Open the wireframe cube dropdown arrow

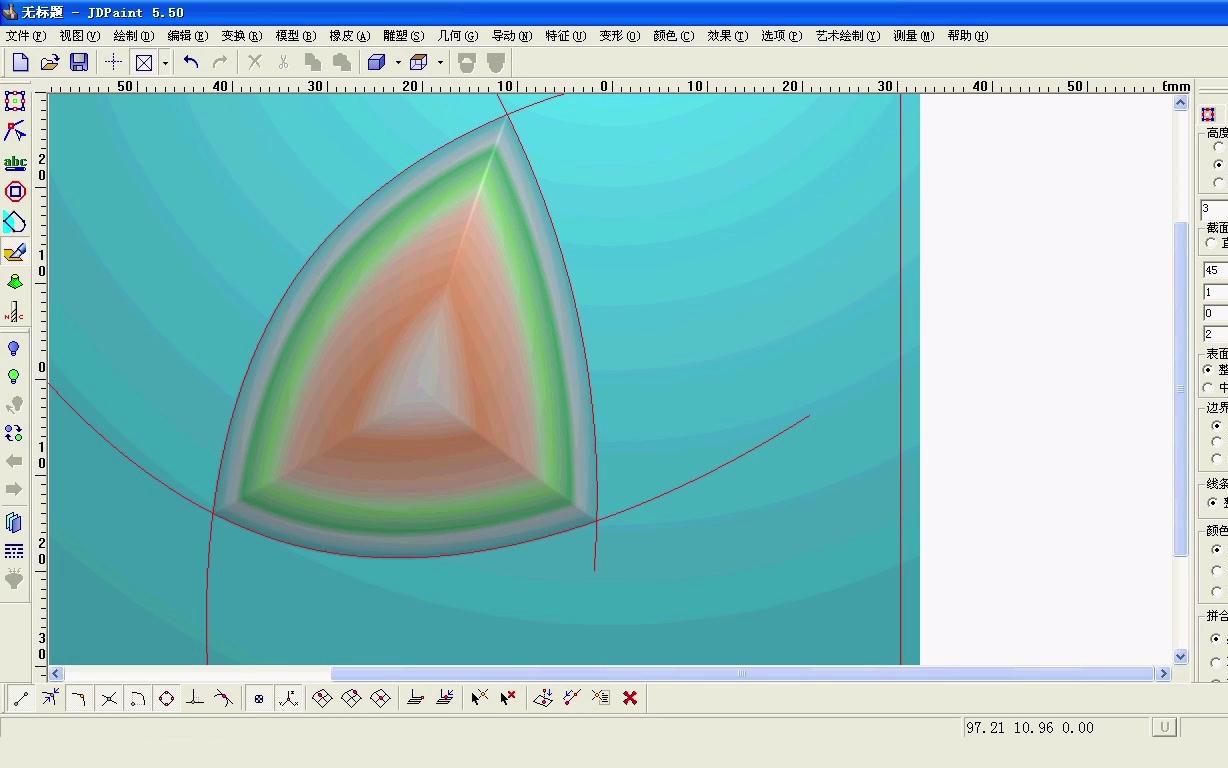[x=440, y=62]
